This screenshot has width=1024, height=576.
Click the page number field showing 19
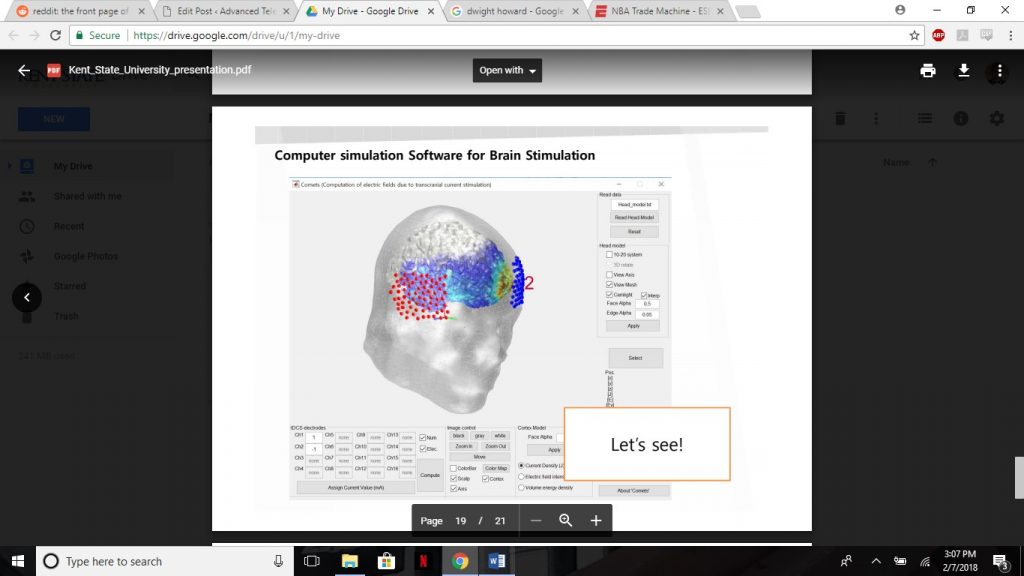(x=460, y=520)
